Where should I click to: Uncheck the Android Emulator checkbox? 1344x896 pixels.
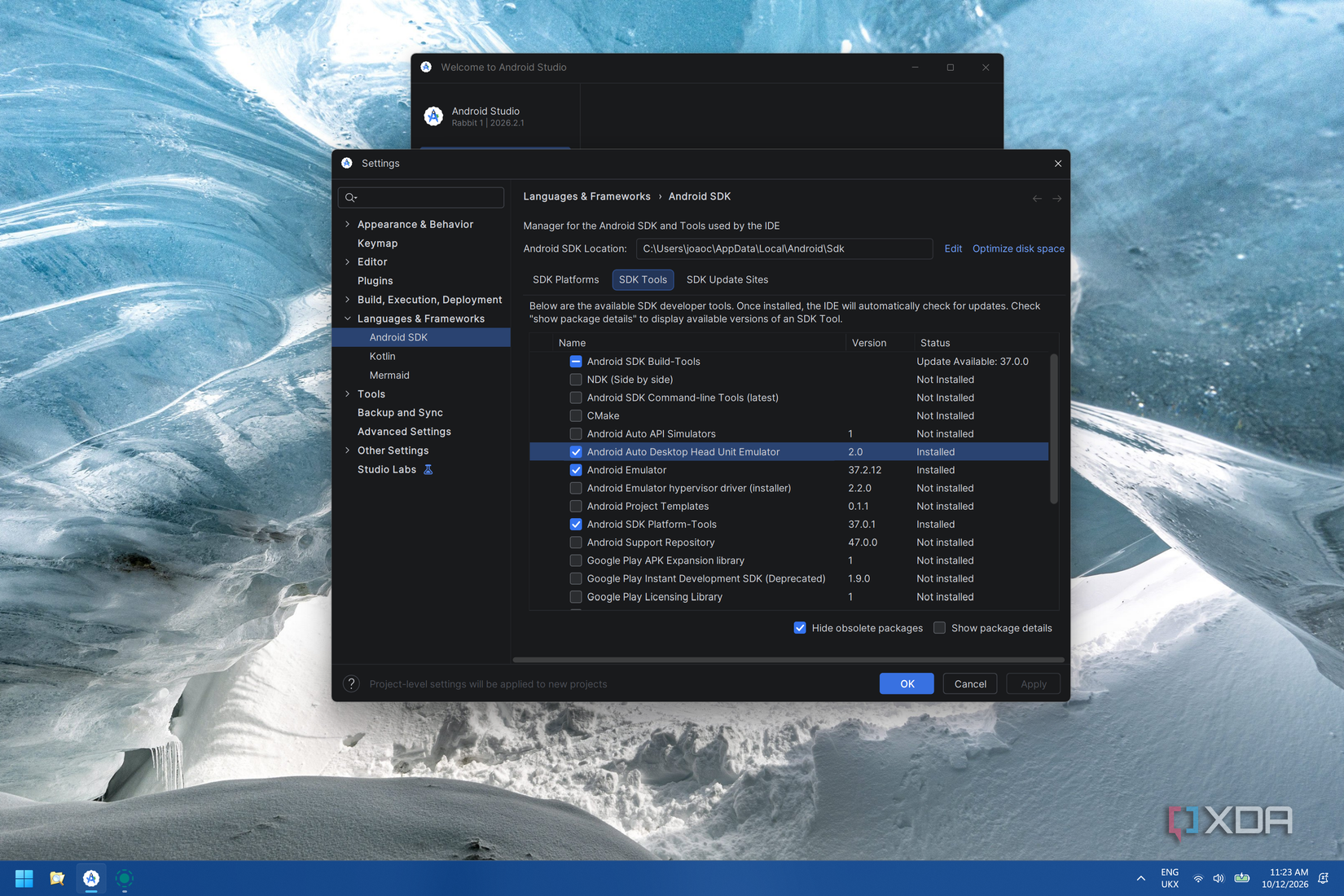576,470
